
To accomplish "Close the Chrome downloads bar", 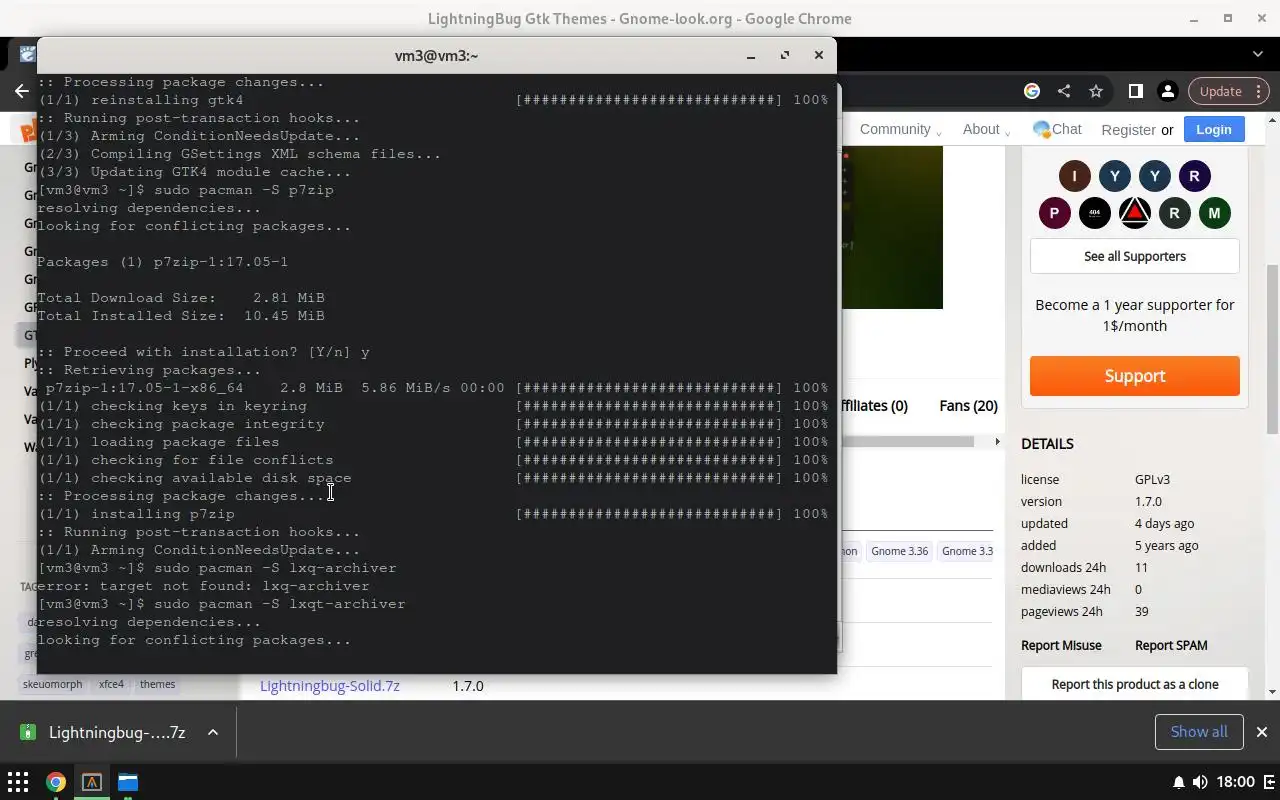I will coord(1262,732).
